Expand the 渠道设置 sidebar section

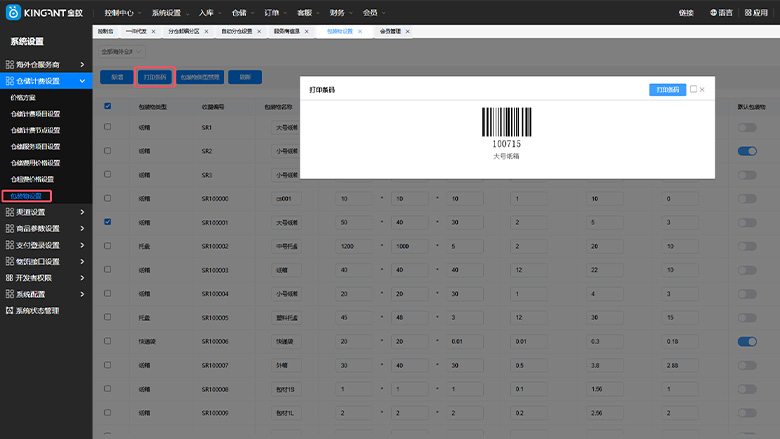click(x=82, y=212)
